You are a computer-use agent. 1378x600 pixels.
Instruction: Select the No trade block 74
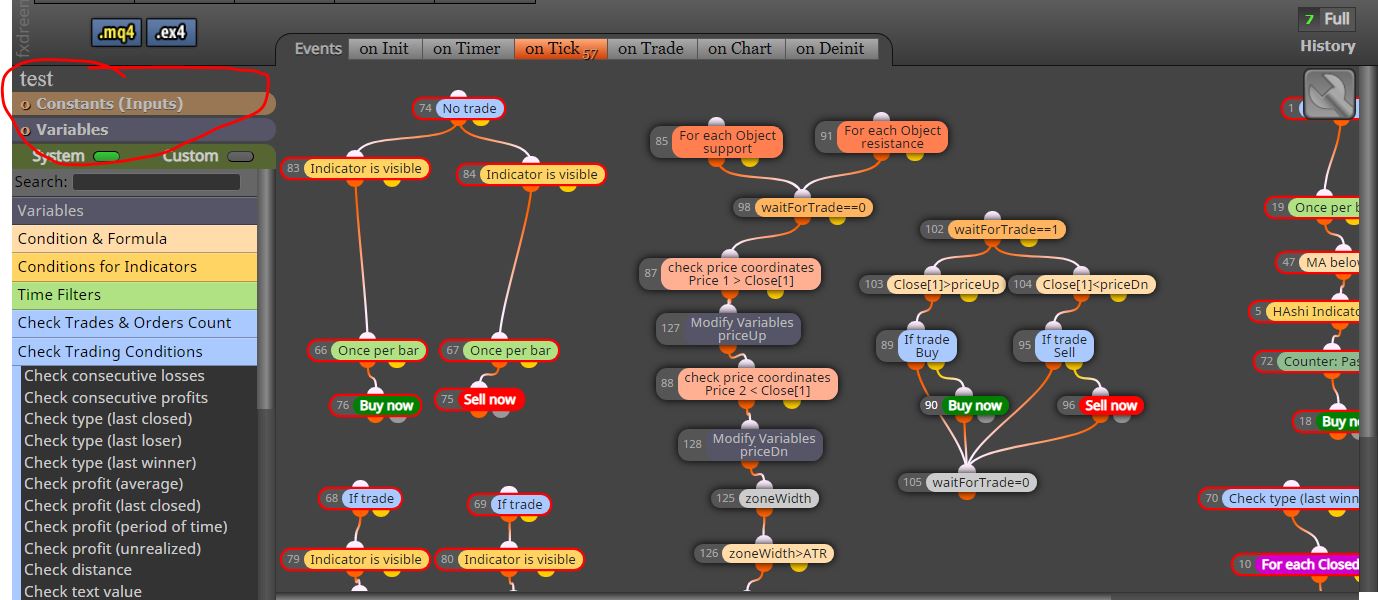coord(459,108)
